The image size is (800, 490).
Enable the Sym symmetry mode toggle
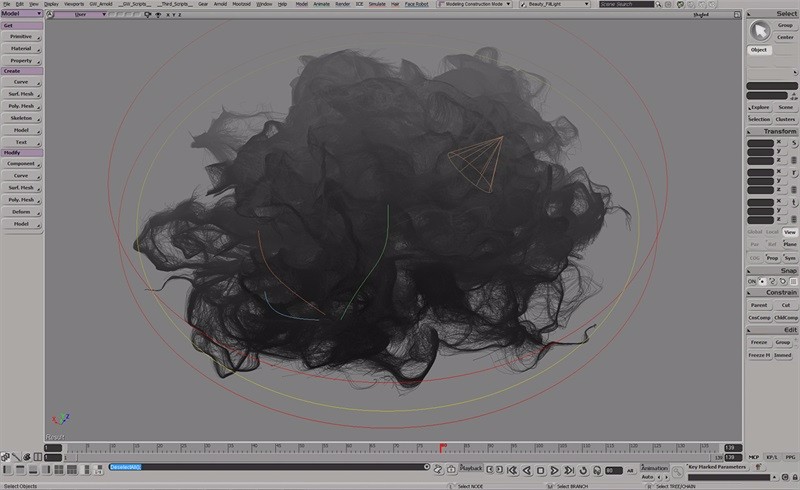(789, 258)
